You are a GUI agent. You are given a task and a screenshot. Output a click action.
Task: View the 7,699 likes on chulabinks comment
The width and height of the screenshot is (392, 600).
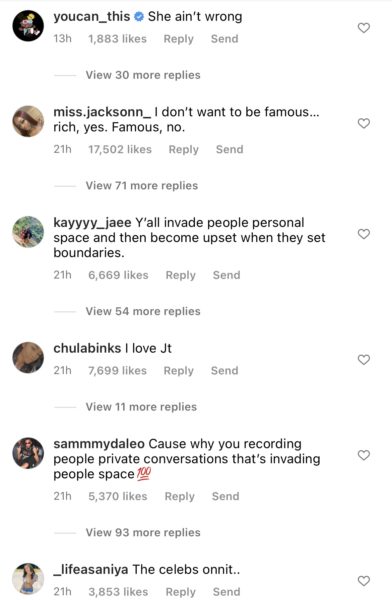(117, 370)
